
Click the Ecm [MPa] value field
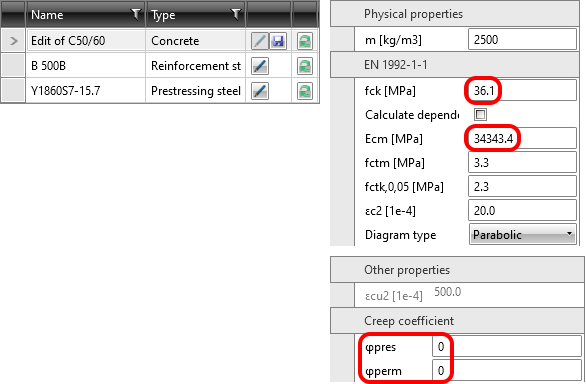[x=522, y=139]
